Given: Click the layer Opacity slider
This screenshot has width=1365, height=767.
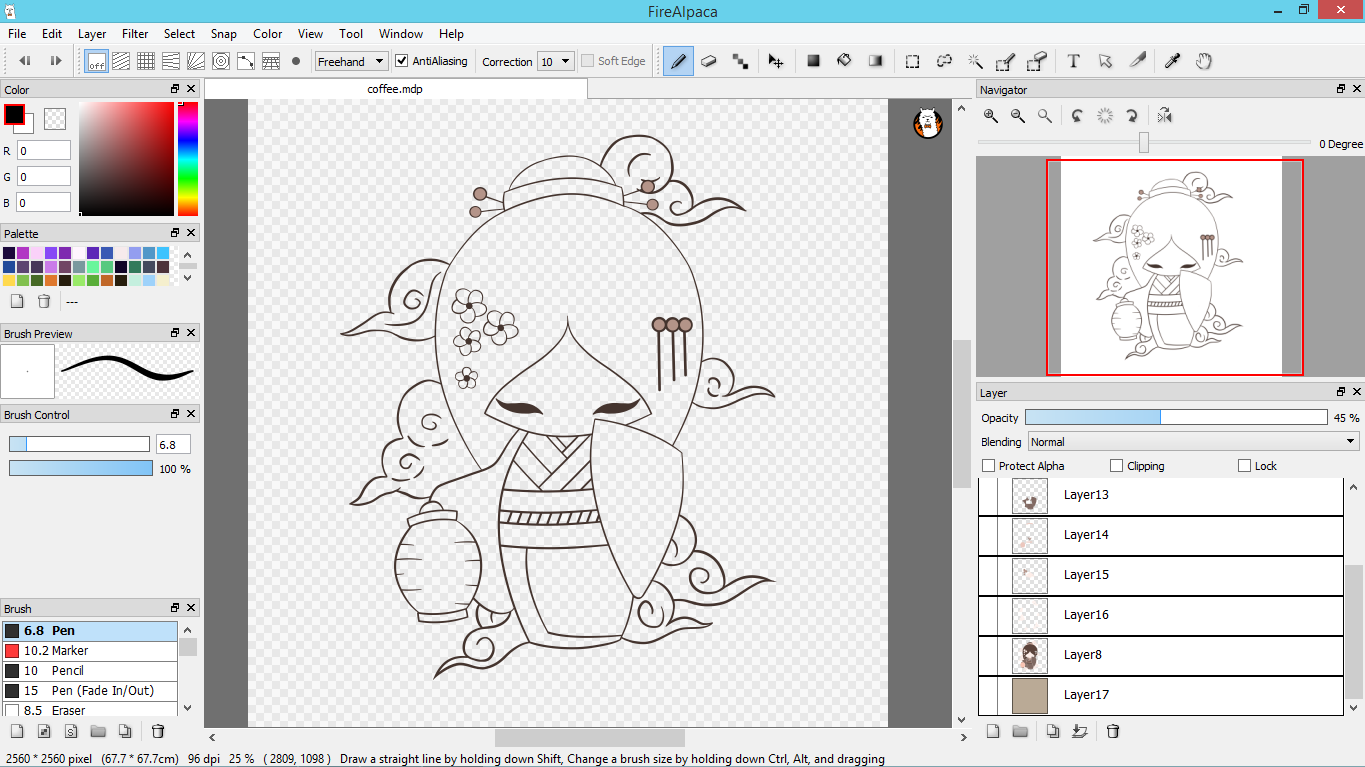Looking at the screenshot, I should pyautogui.click(x=1176, y=417).
